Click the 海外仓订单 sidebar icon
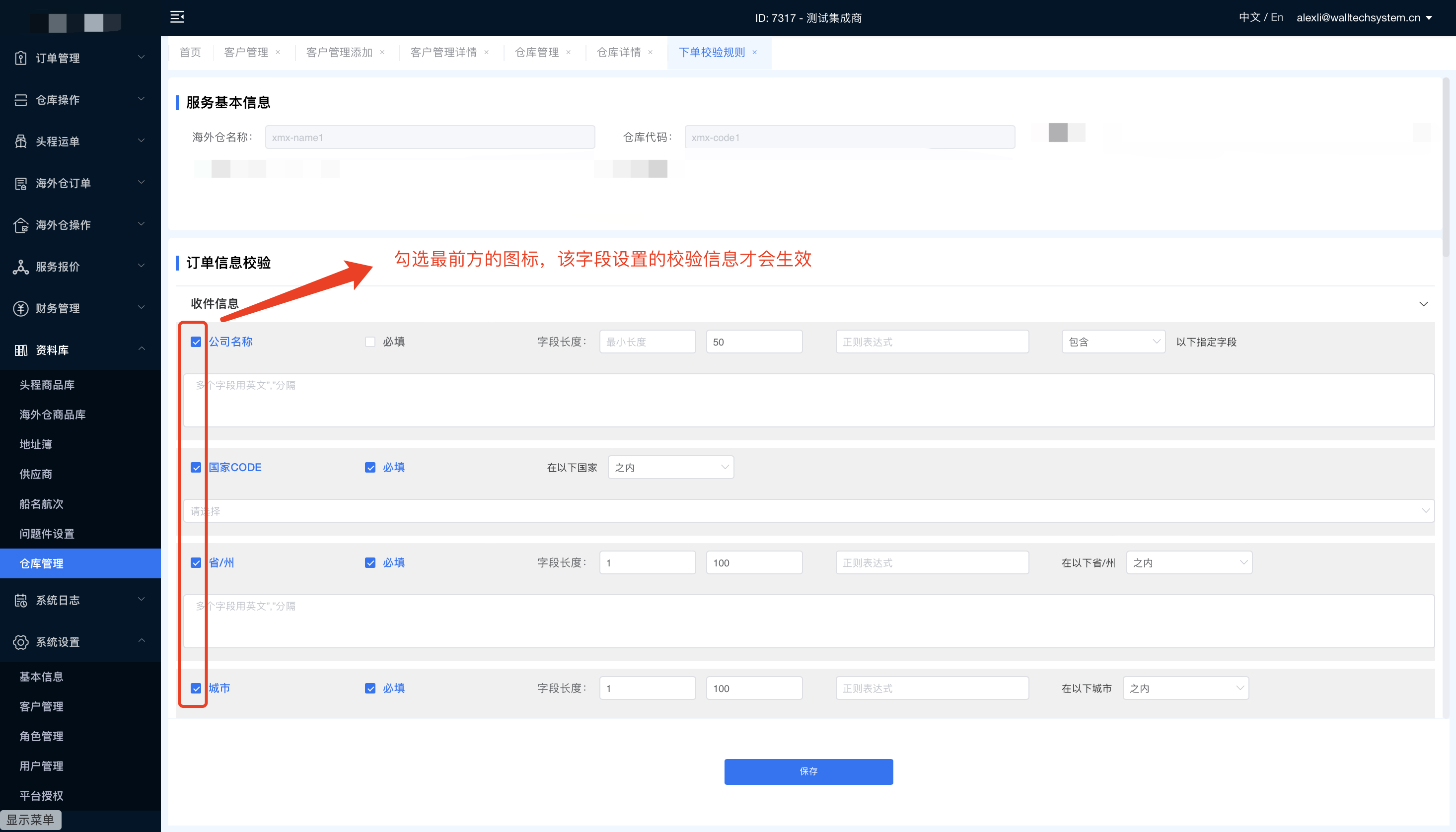Screen dimensions: 1456x832 (20, 184)
